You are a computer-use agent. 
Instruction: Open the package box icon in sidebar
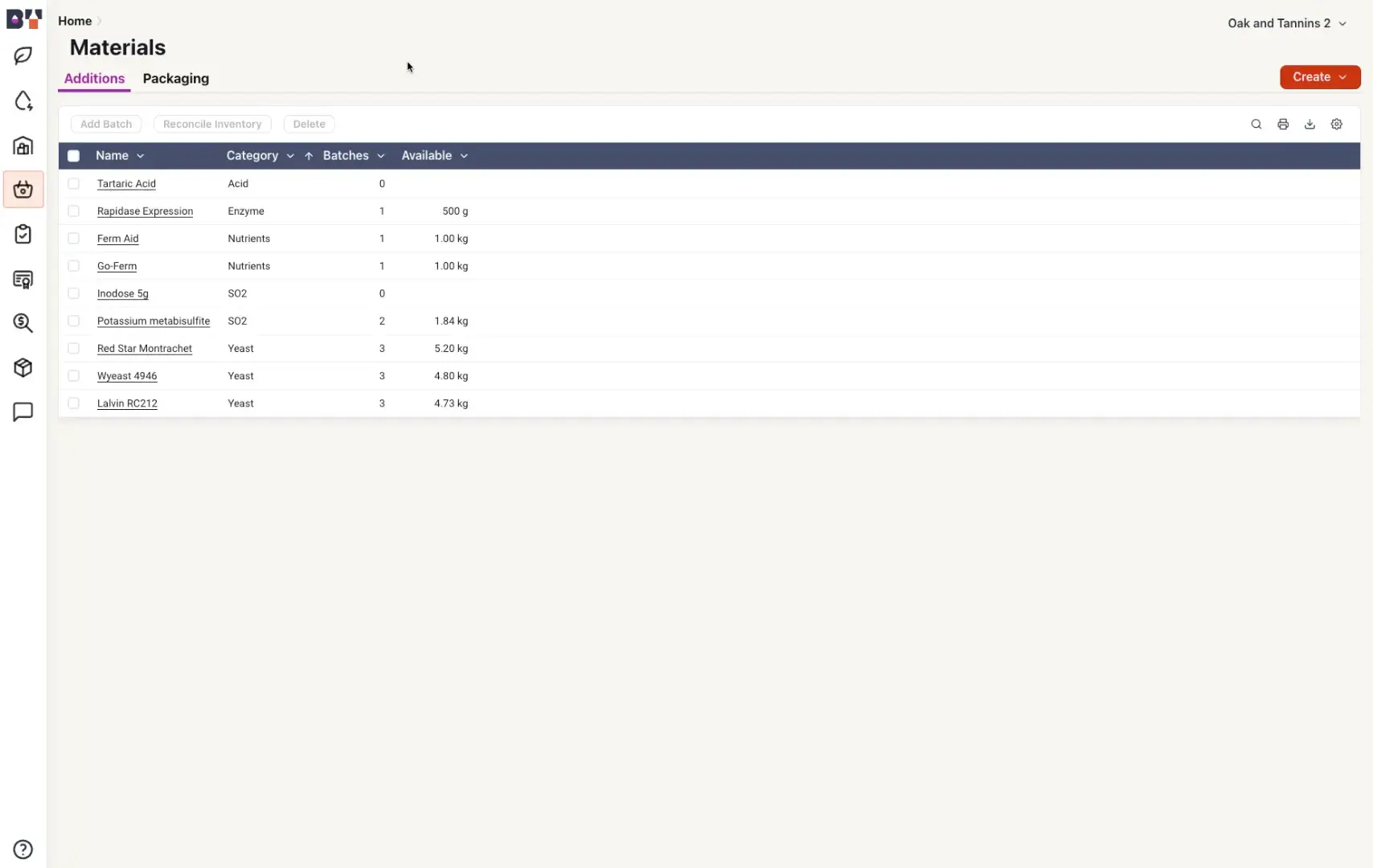click(23, 367)
